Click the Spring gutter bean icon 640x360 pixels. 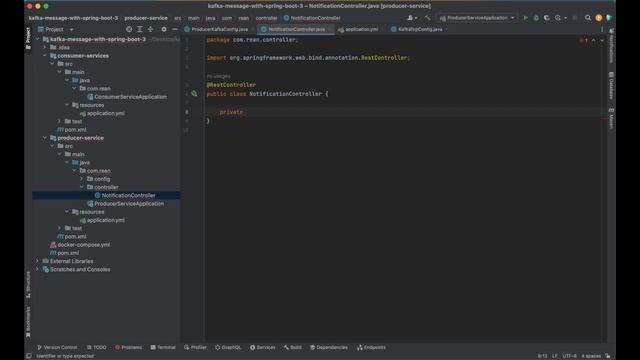tap(194, 93)
